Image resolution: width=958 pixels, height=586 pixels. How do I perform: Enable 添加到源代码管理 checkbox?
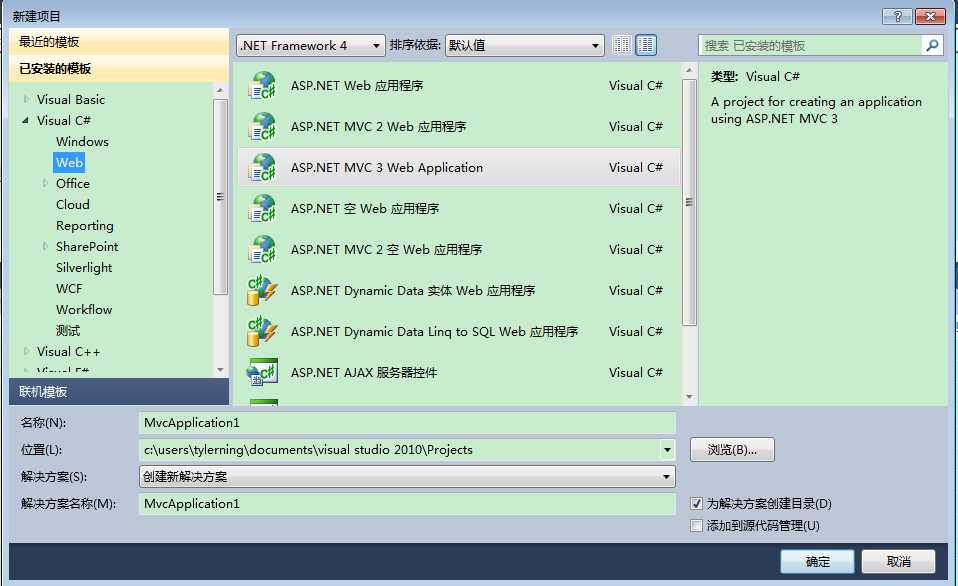pos(696,526)
